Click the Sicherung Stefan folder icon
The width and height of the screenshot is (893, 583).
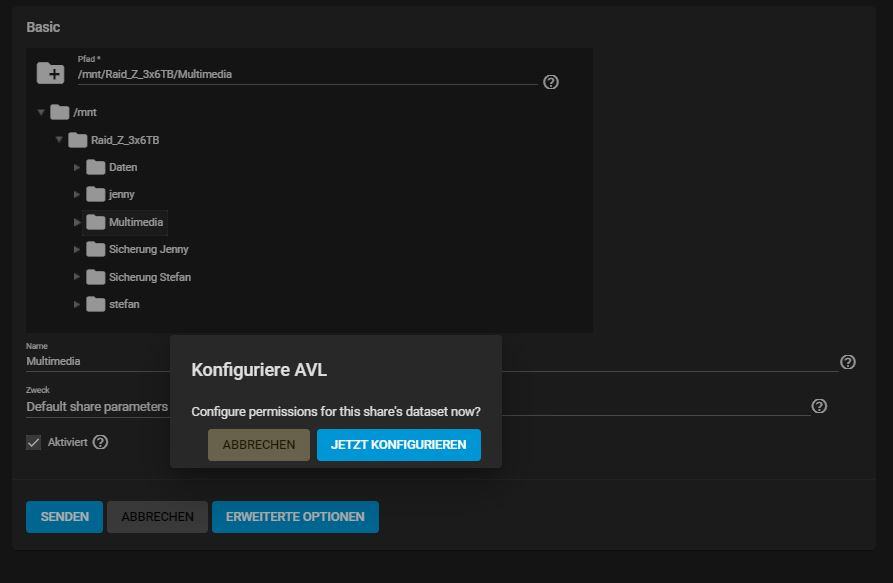tap(95, 277)
